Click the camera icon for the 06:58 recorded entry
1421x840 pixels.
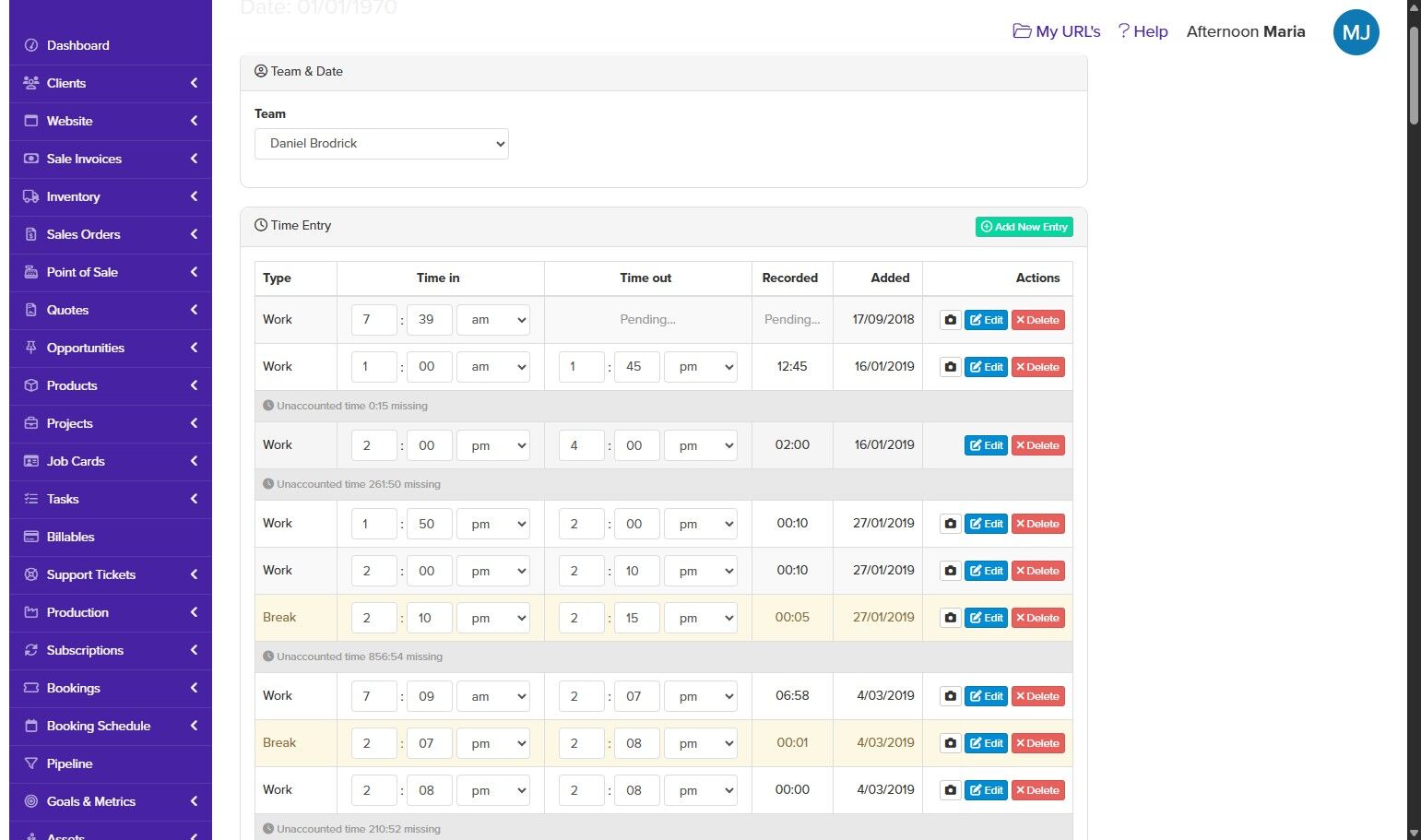[x=950, y=696]
